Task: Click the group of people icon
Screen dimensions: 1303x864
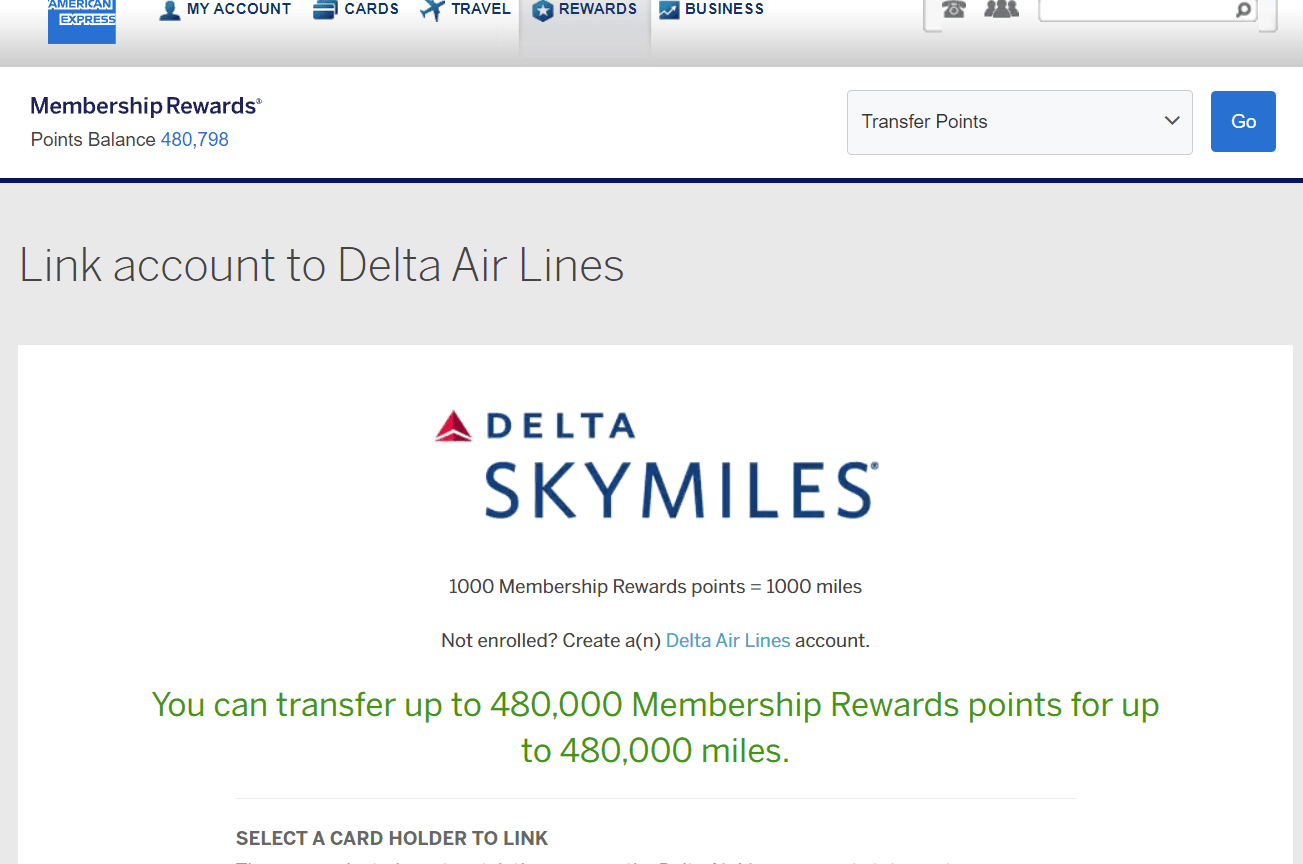Action: [1001, 10]
